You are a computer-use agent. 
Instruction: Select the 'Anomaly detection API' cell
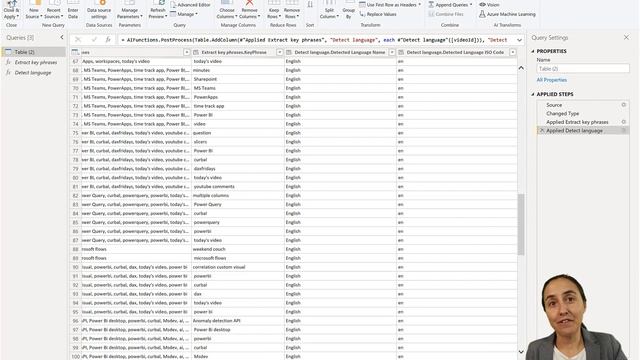point(238,321)
